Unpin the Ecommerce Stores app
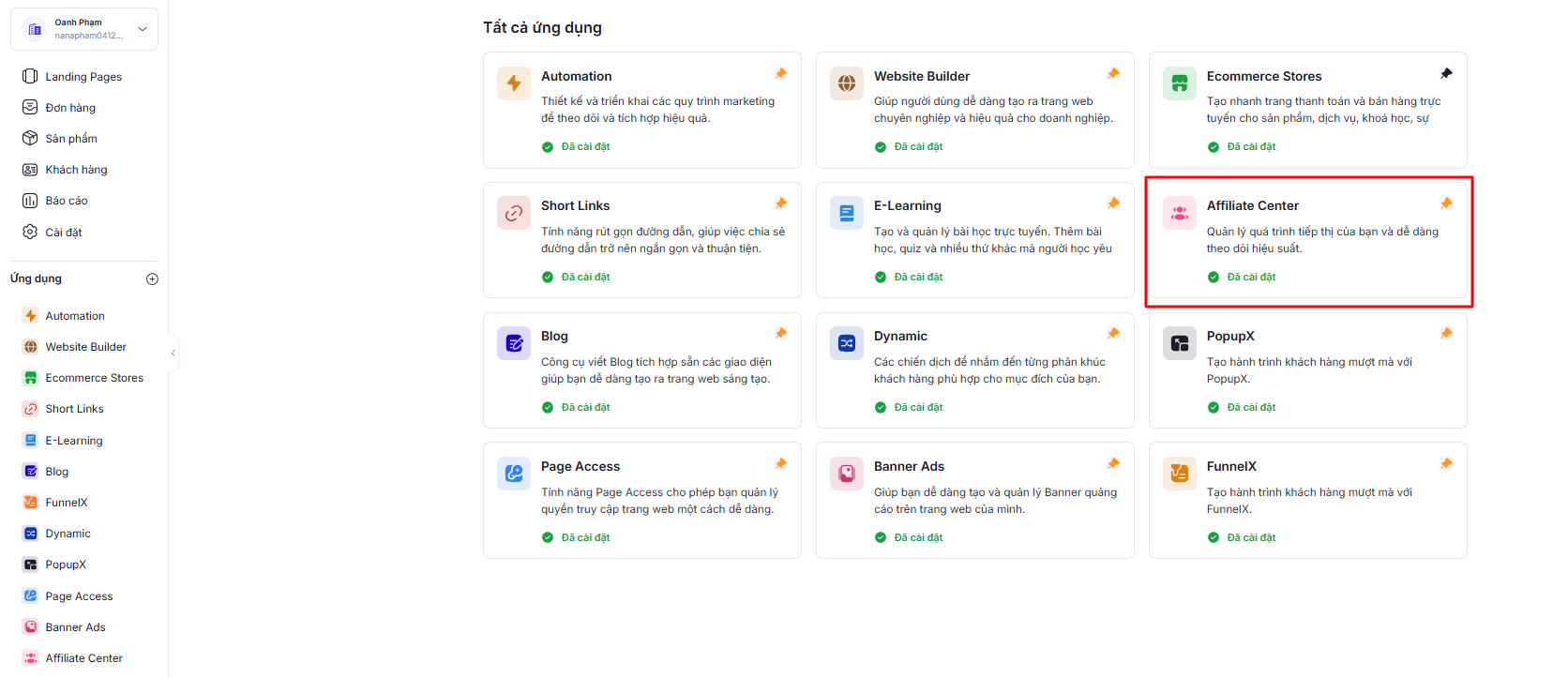This screenshot has height=678, width=1568. (x=1446, y=73)
